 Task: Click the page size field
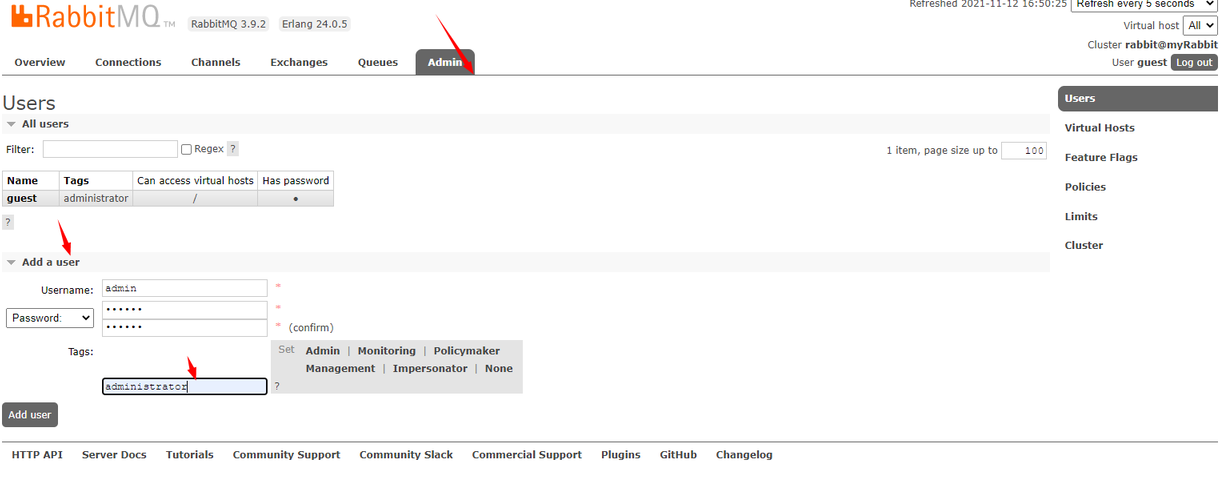(1024, 151)
